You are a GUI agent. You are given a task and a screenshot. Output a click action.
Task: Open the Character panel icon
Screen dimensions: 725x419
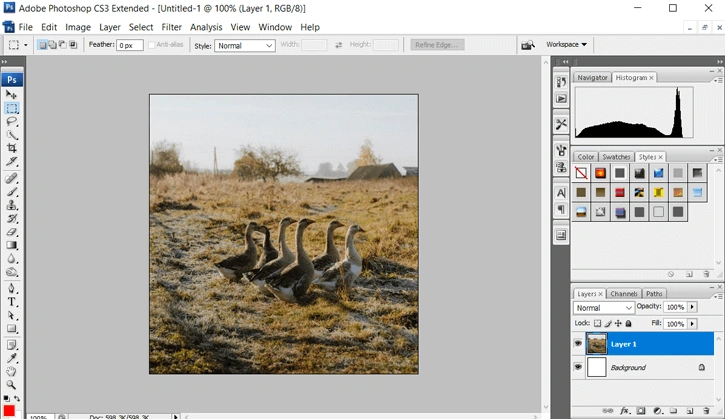(x=561, y=193)
